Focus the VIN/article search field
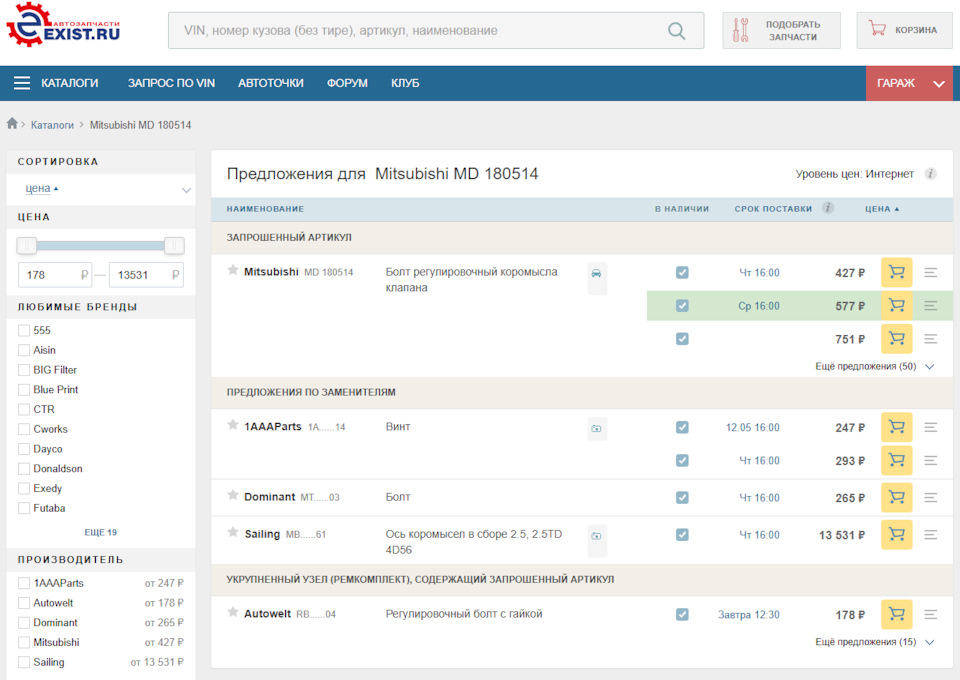Viewport: 960px width, 680px height. click(x=436, y=31)
